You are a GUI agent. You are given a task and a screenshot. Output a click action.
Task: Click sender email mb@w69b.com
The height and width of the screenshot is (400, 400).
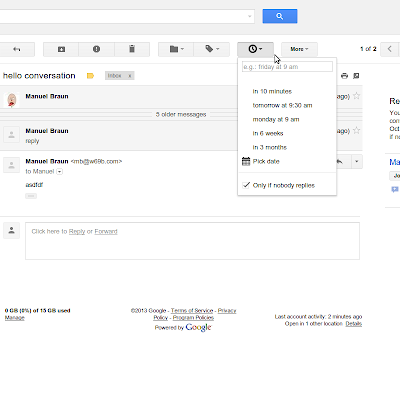[x=96, y=161]
